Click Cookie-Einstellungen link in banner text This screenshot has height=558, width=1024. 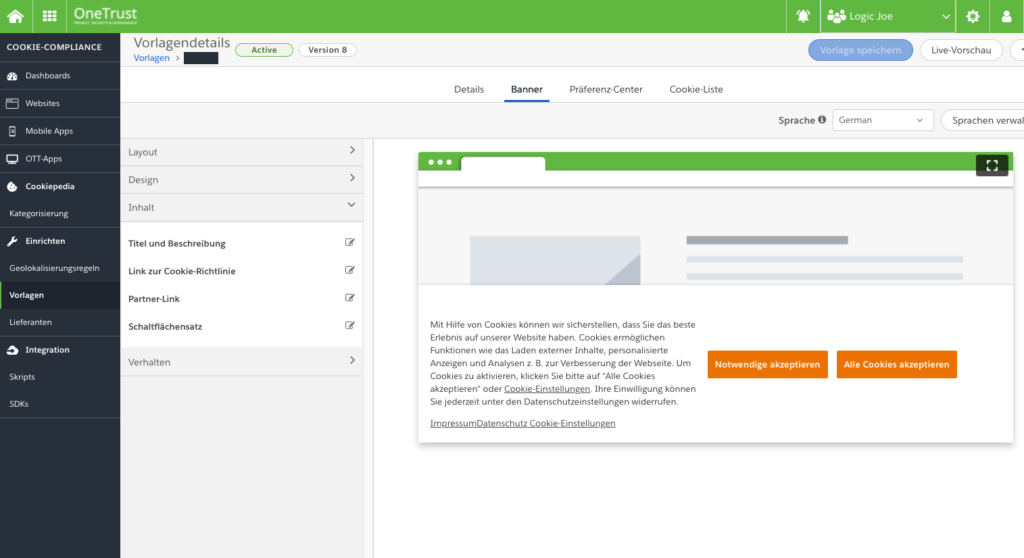click(547, 389)
